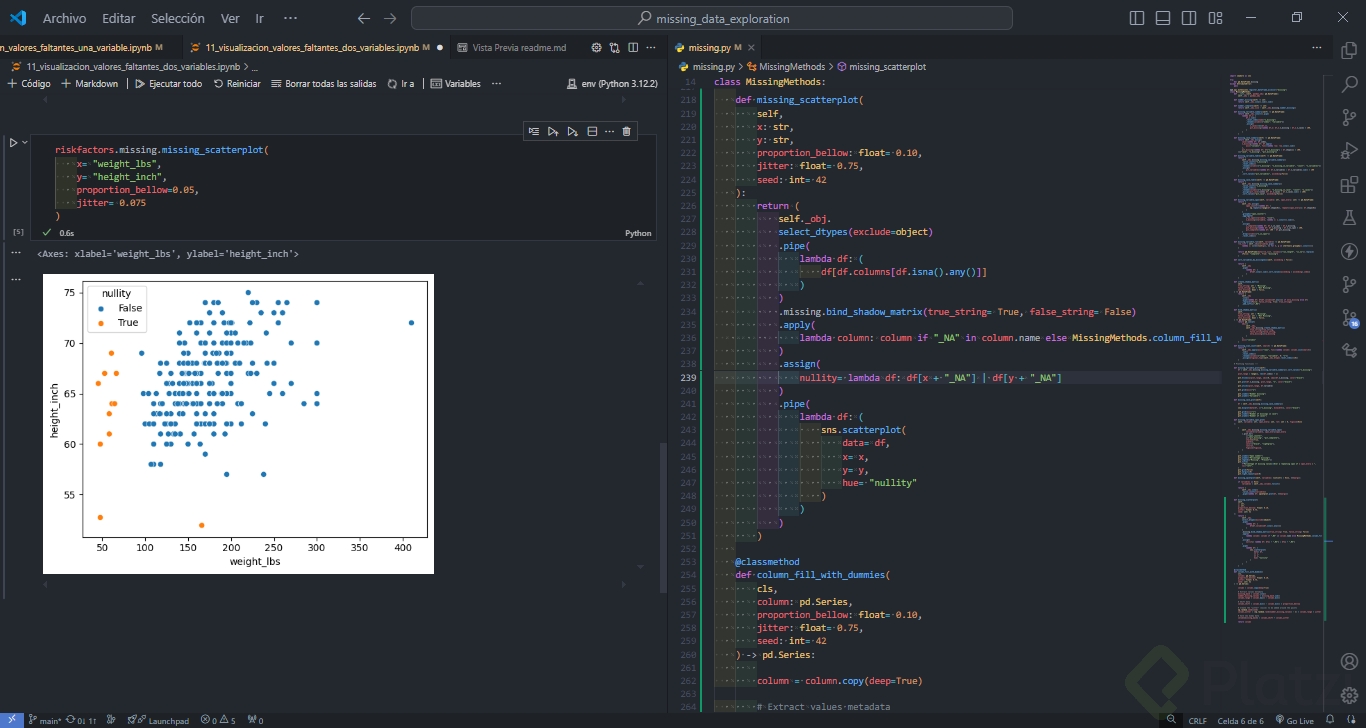
Task: Open the Run and Debug view
Action: [x=1349, y=150]
